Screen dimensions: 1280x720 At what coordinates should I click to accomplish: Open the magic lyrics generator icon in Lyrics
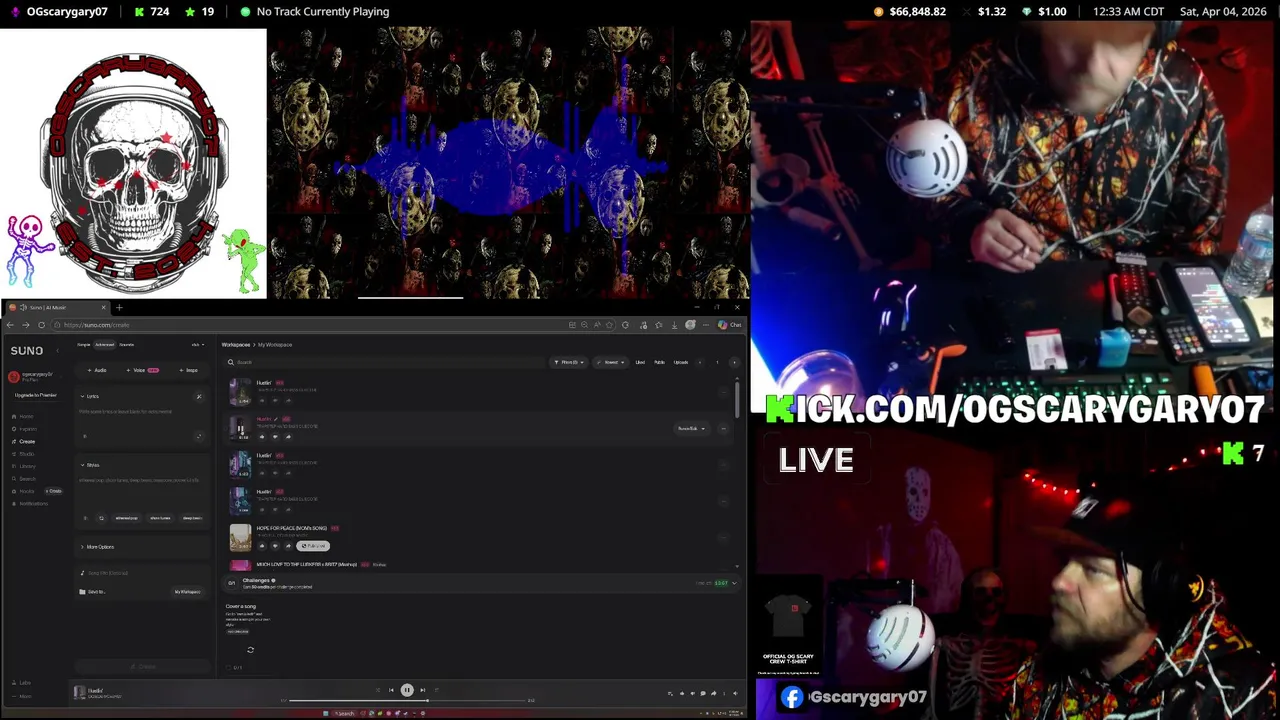point(199,397)
